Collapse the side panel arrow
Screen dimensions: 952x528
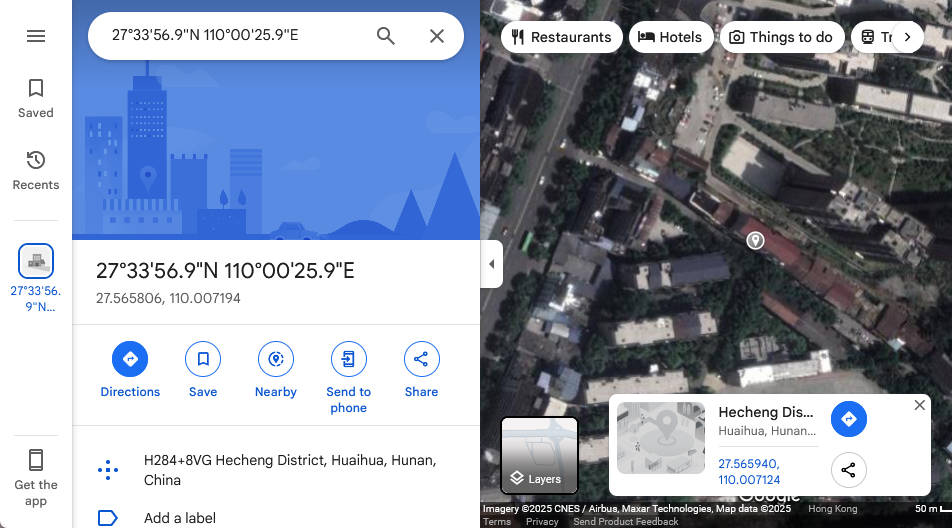click(x=491, y=264)
